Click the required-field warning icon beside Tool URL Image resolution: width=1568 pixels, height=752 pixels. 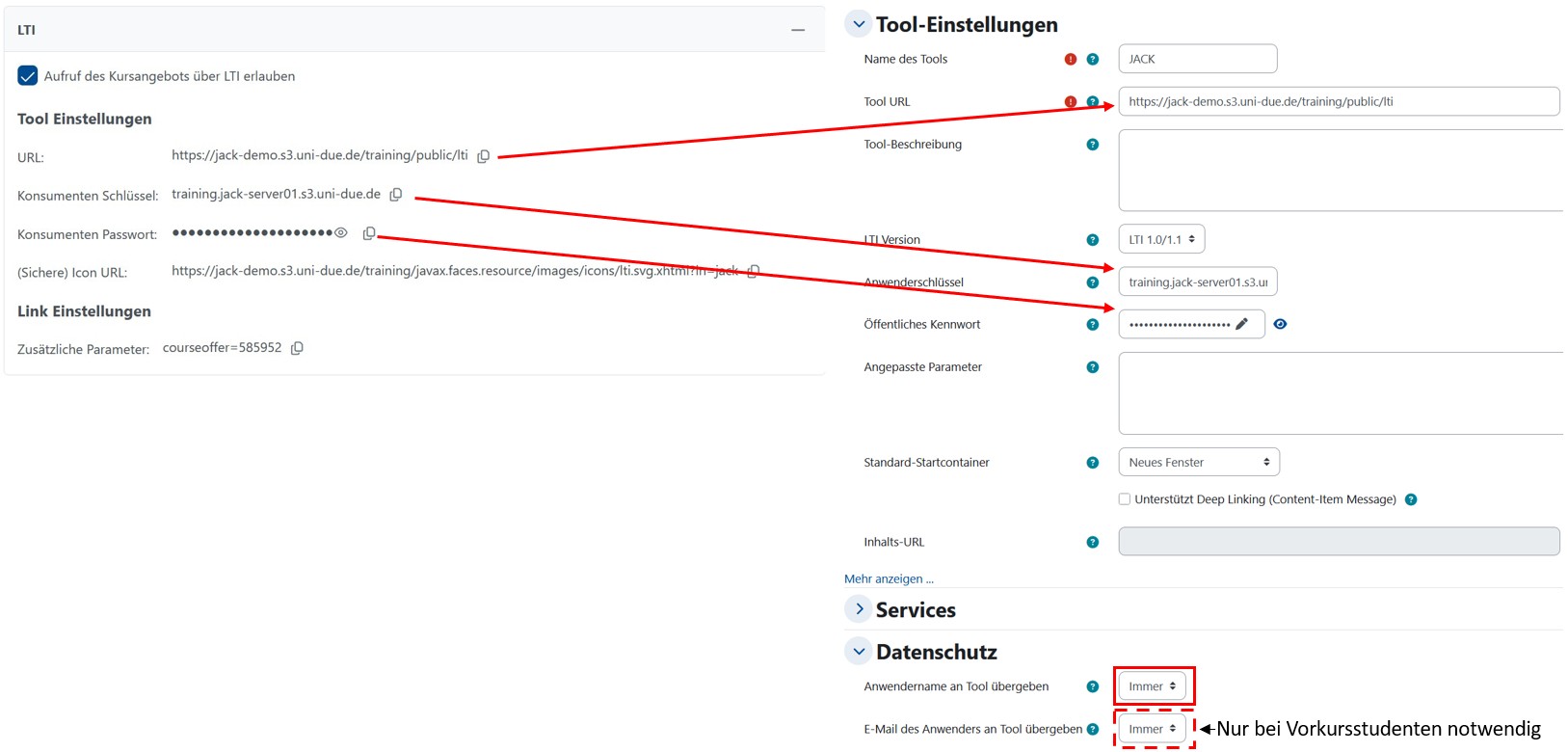pos(1070,101)
